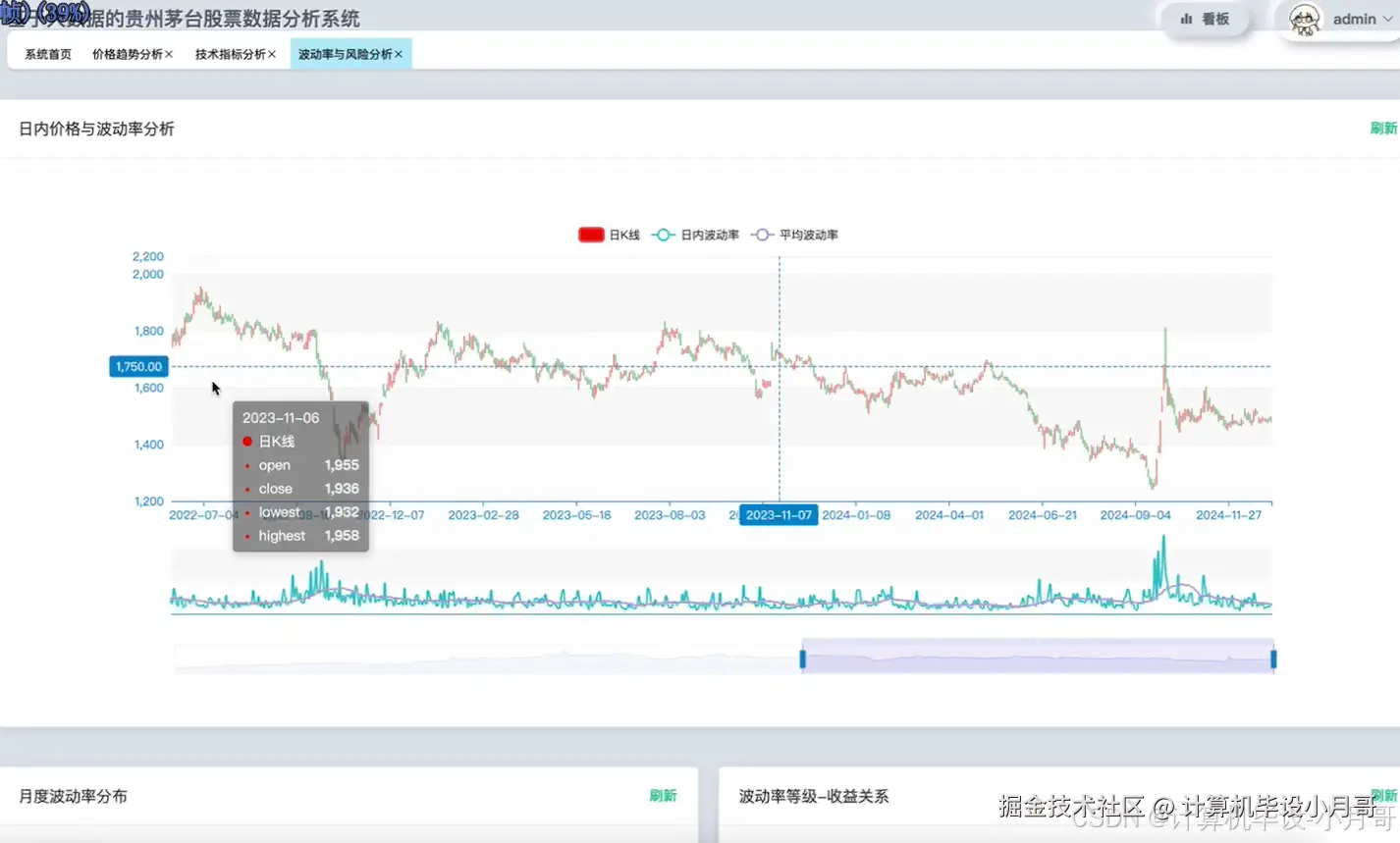Click the 2023-11-07 axis pointer label
Image resolution: width=1400 pixels, height=843 pixels.
point(779,515)
